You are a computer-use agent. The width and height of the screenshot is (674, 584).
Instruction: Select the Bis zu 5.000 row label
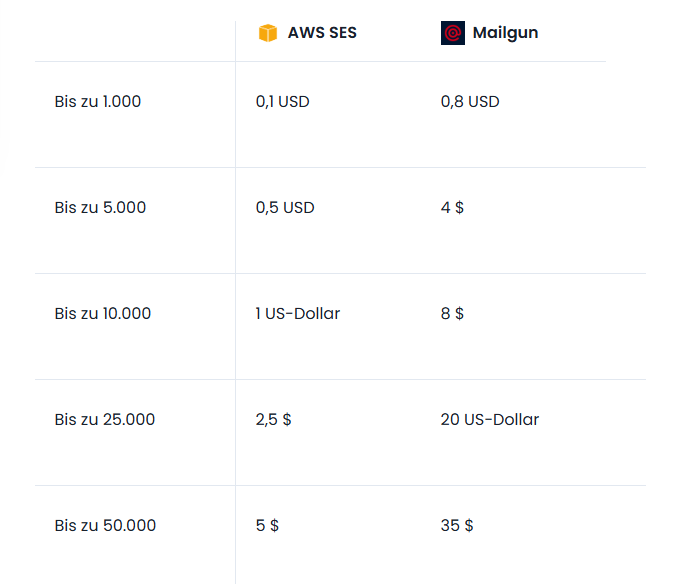pyautogui.click(x=100, y=208)
